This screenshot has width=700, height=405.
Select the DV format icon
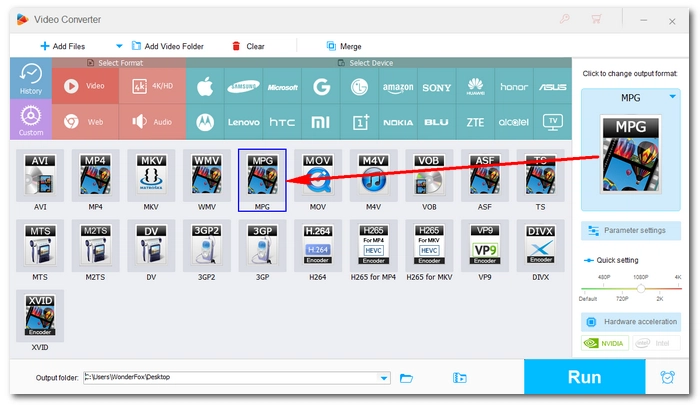151,246
